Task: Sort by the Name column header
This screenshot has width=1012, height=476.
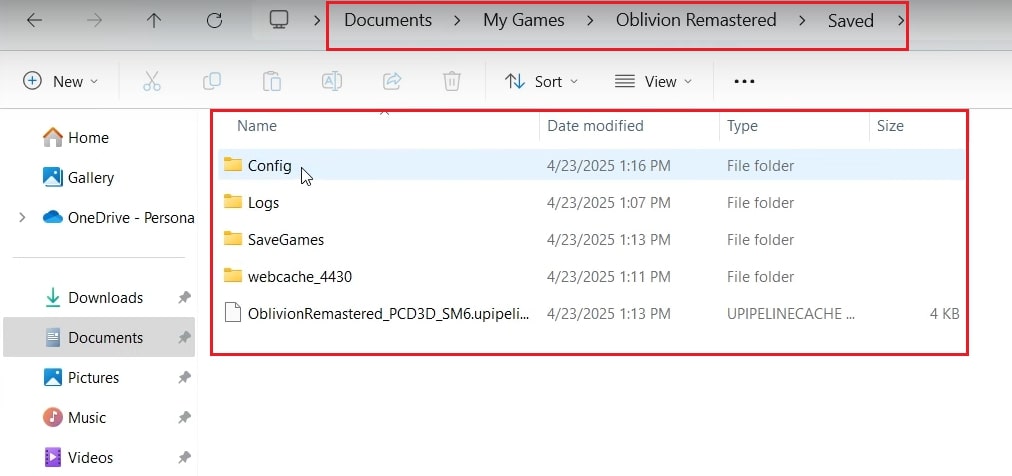Action: 257,126
